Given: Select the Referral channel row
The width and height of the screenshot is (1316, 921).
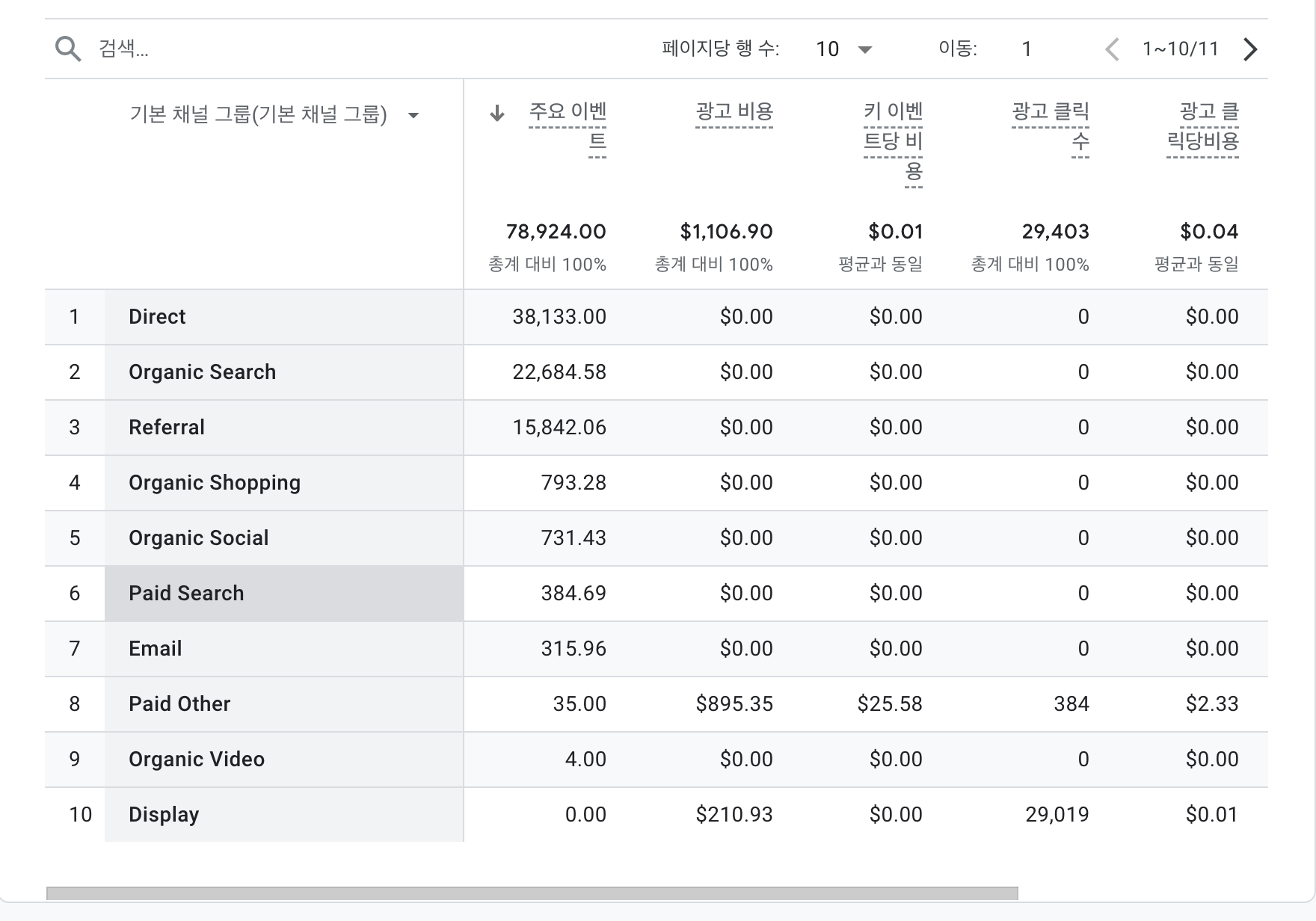Looking at the screenshot, I should [x=657, y=428].
